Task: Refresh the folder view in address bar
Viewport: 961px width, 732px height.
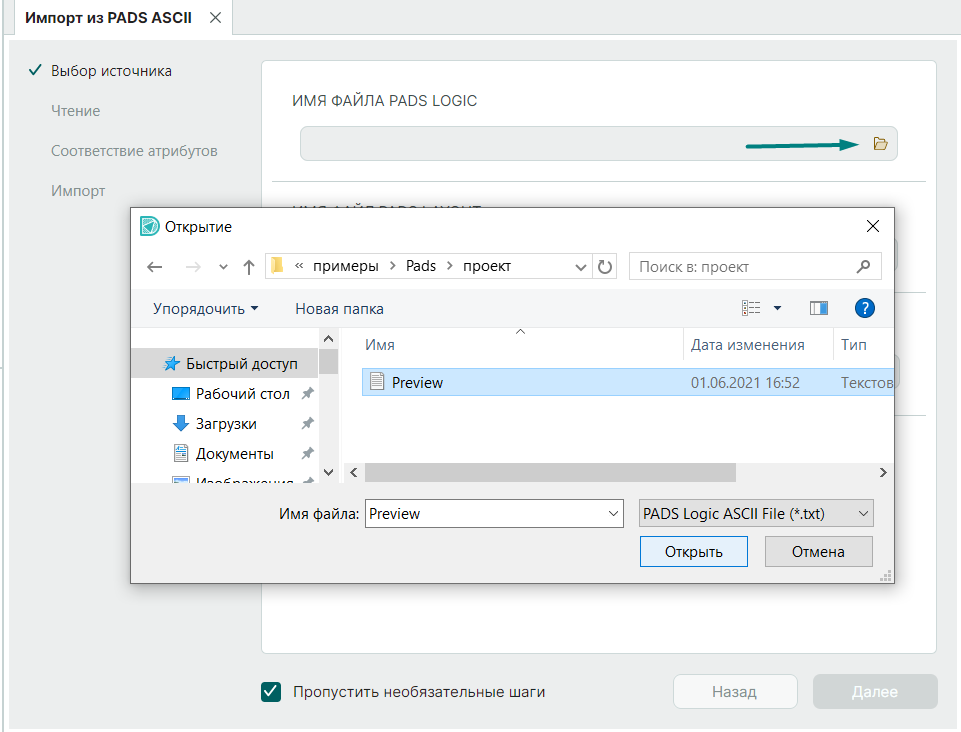Action: pyautogui.click(x=605, y=267)
